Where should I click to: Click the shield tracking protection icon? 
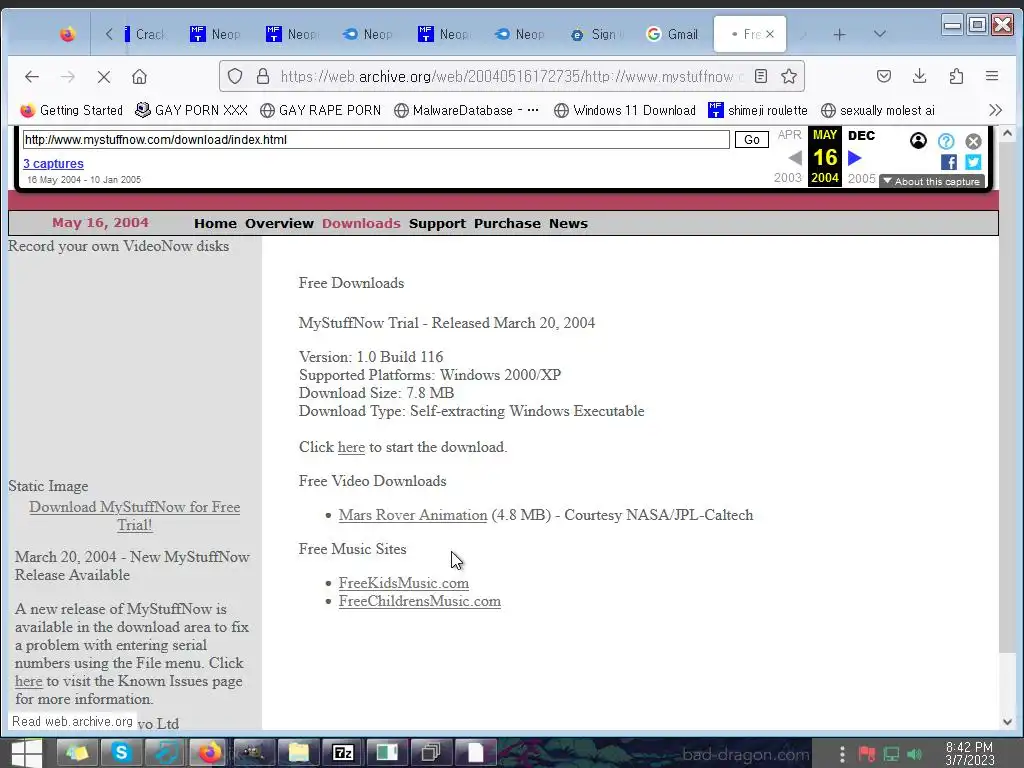(235, 76)
